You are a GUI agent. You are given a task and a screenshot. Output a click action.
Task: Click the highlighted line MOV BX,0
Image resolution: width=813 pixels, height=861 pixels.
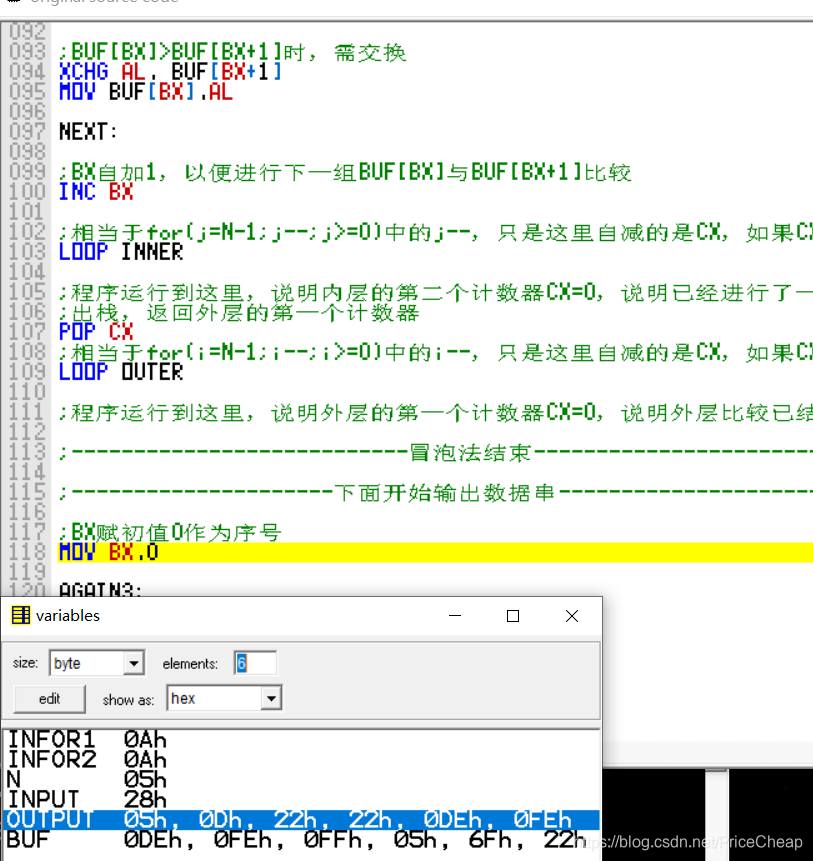435,552
